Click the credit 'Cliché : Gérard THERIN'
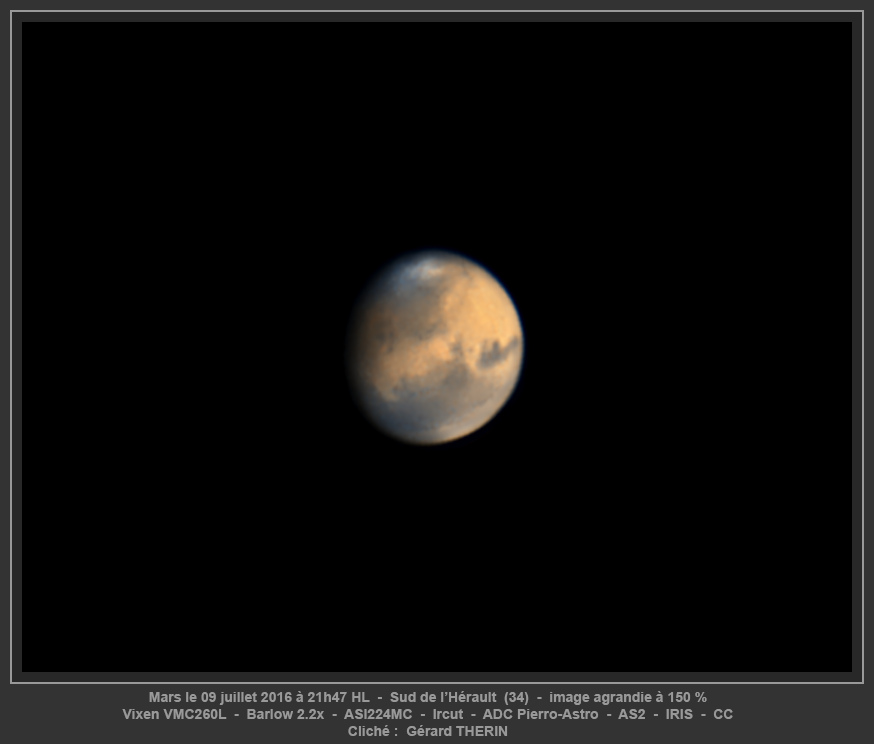 [x=428, y=731]
